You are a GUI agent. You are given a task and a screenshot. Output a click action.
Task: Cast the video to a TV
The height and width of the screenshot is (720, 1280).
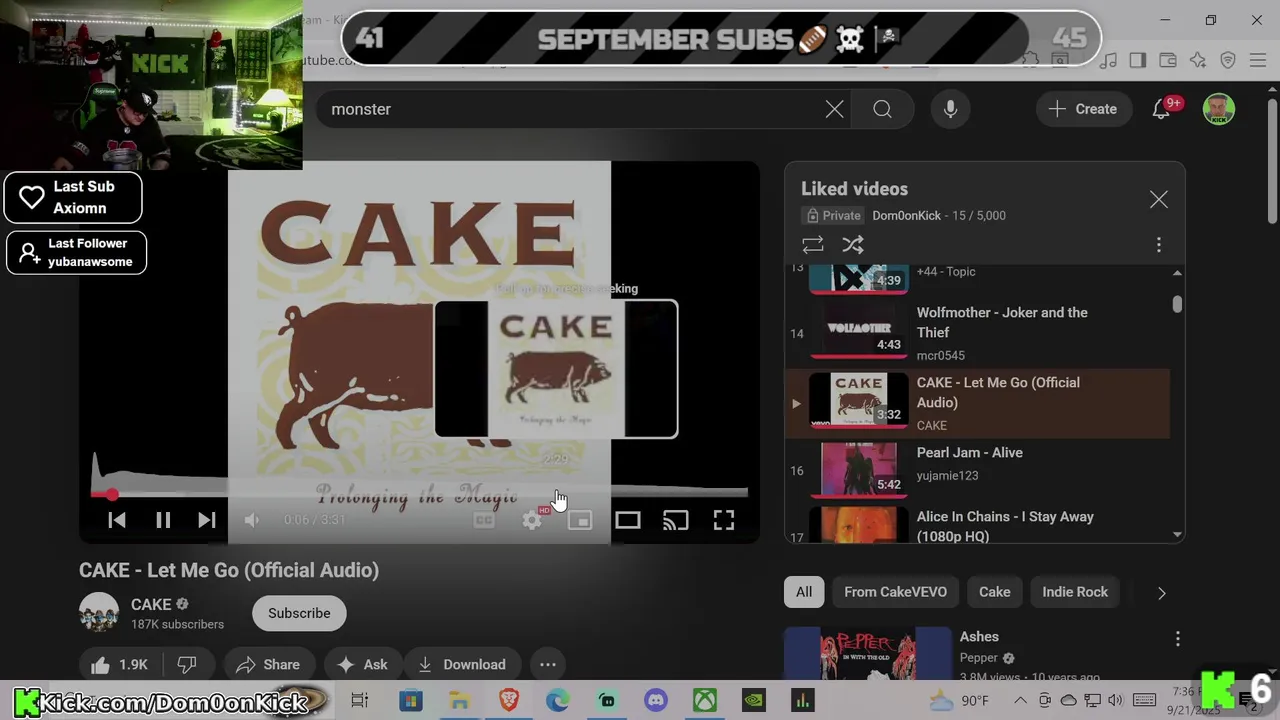(x=676, y=520)
